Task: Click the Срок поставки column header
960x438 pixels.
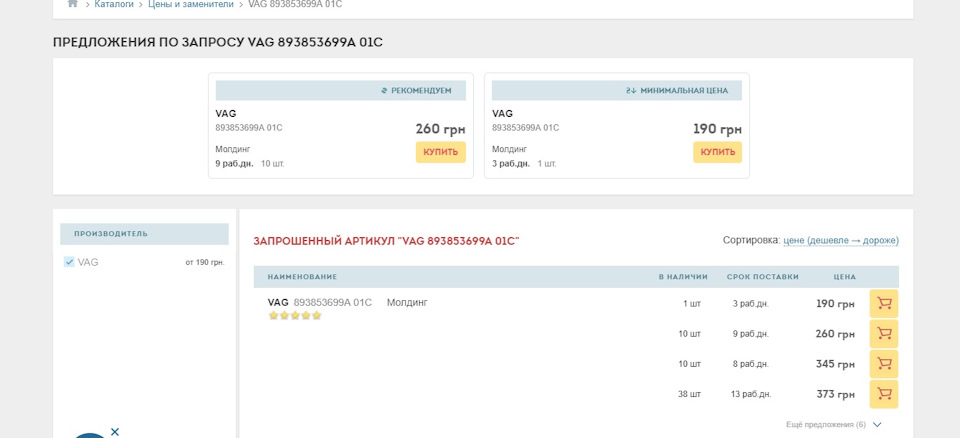Action: (x=763, y=277)
